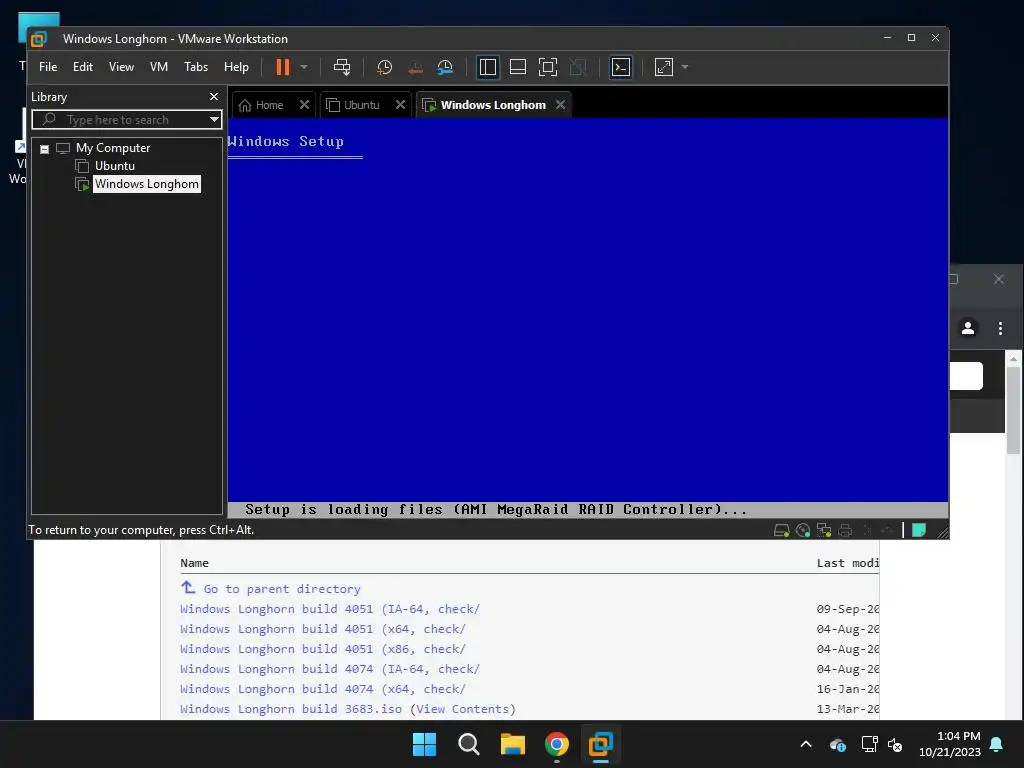Viewport: 1024px width, 768px height.
Task: Click the VMware Workstation taskbar icon
Action: pyautogui.click(x=600, y=744)
